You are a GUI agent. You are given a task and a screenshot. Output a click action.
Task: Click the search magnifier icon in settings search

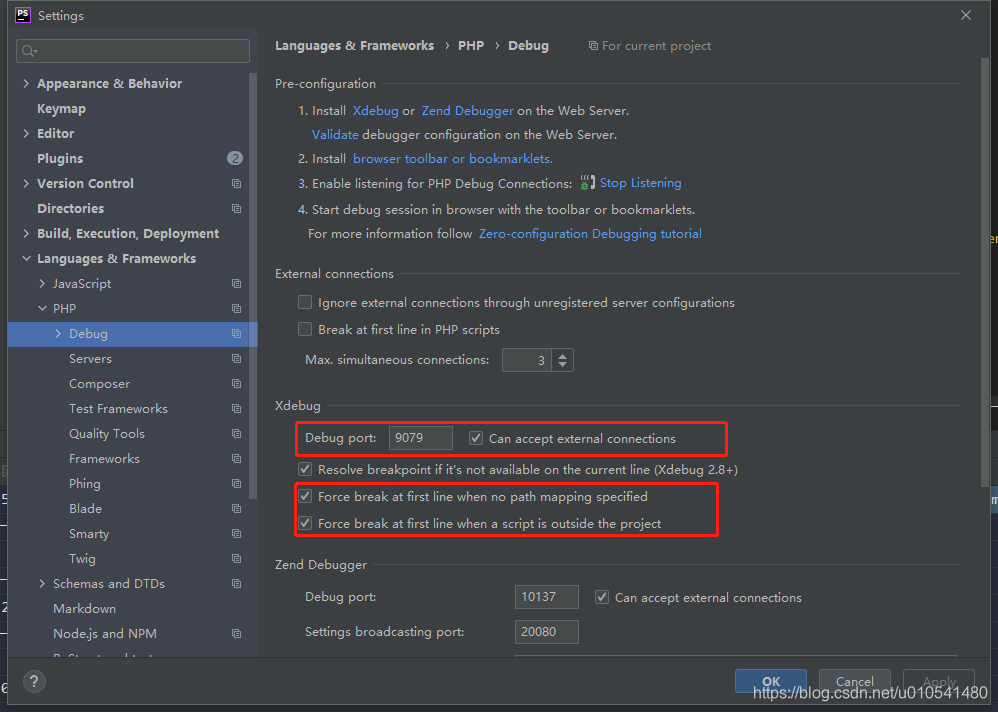coord(29,51)
